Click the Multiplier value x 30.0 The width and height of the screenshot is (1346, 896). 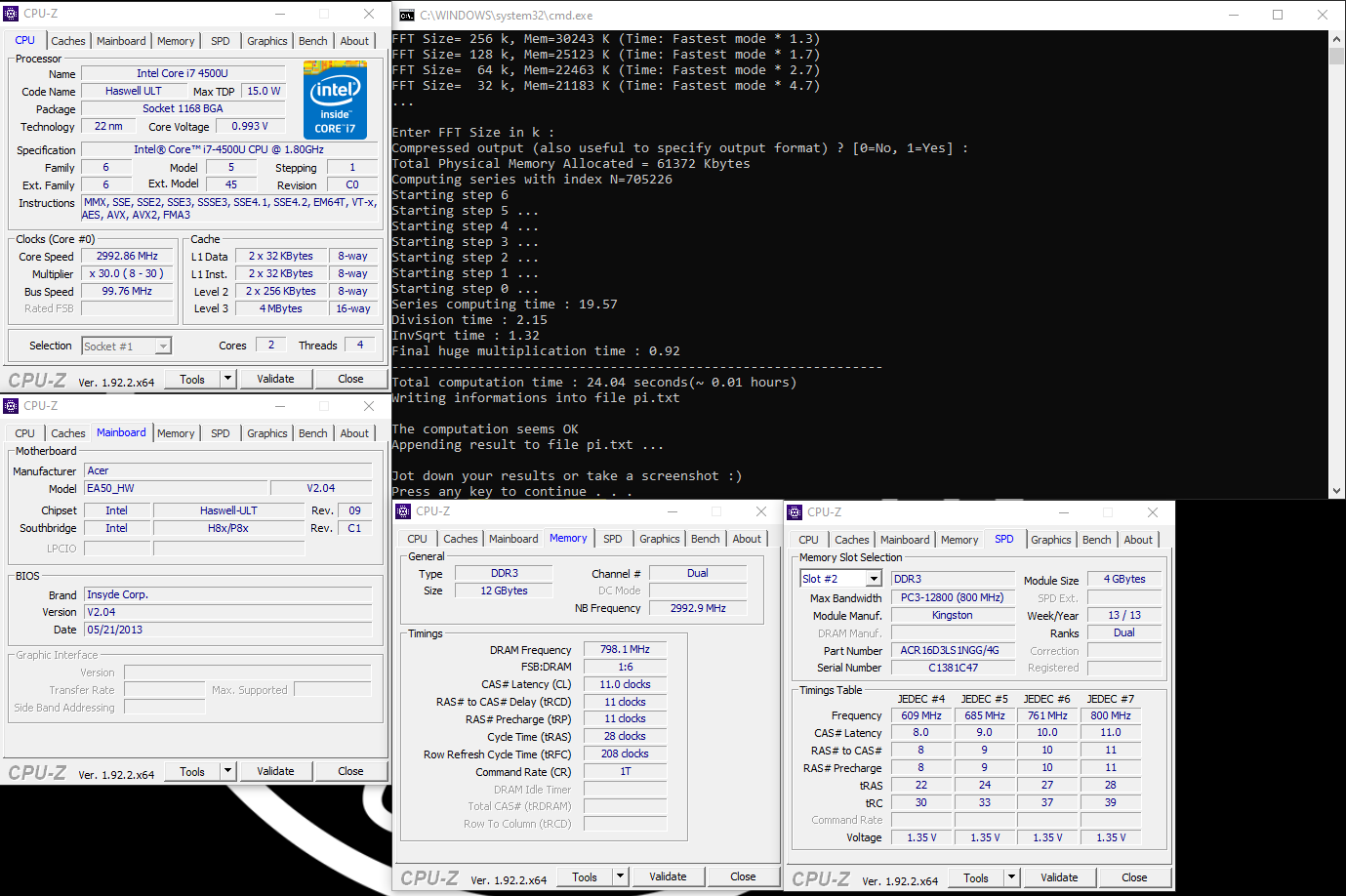point(127,273)
